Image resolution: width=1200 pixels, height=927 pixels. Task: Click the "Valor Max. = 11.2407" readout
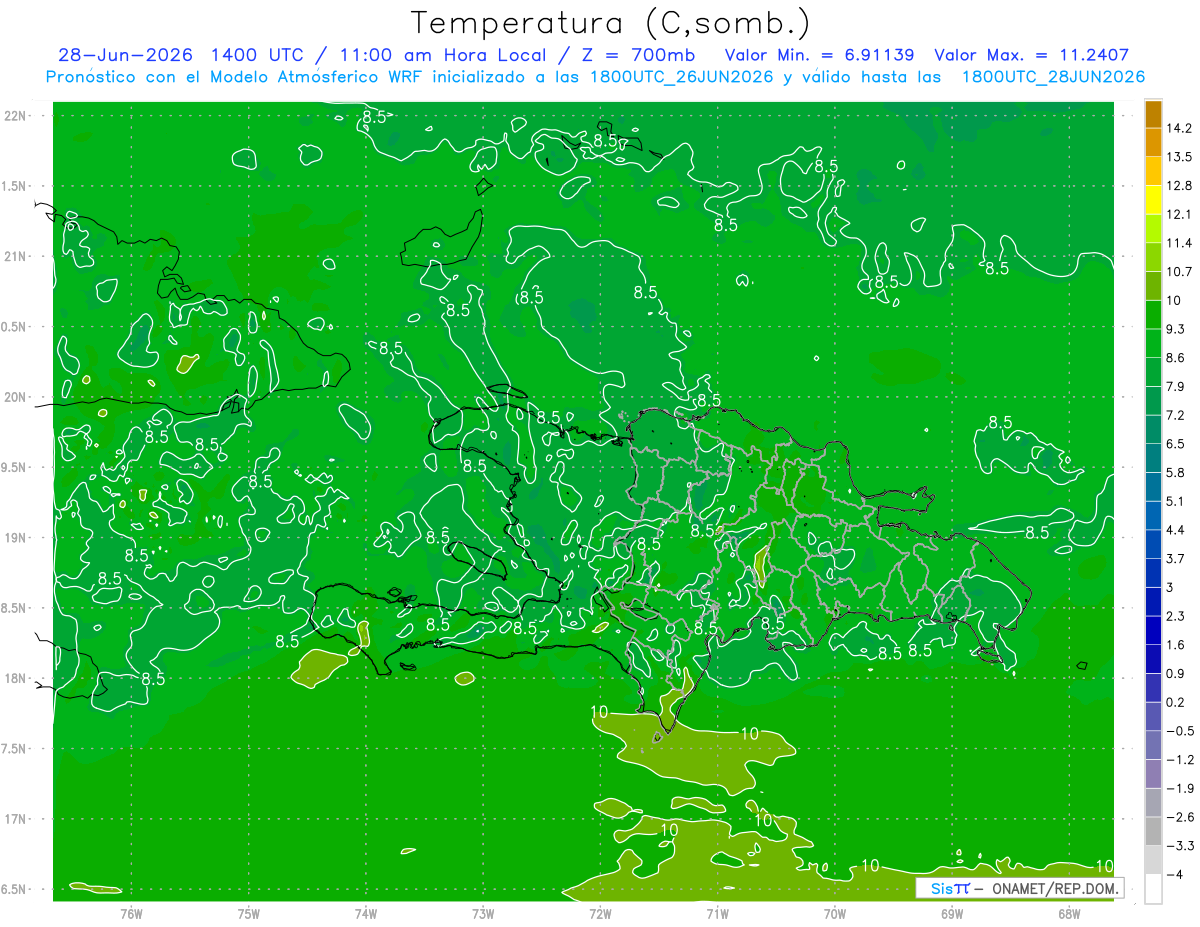[x=1032, y=55]
